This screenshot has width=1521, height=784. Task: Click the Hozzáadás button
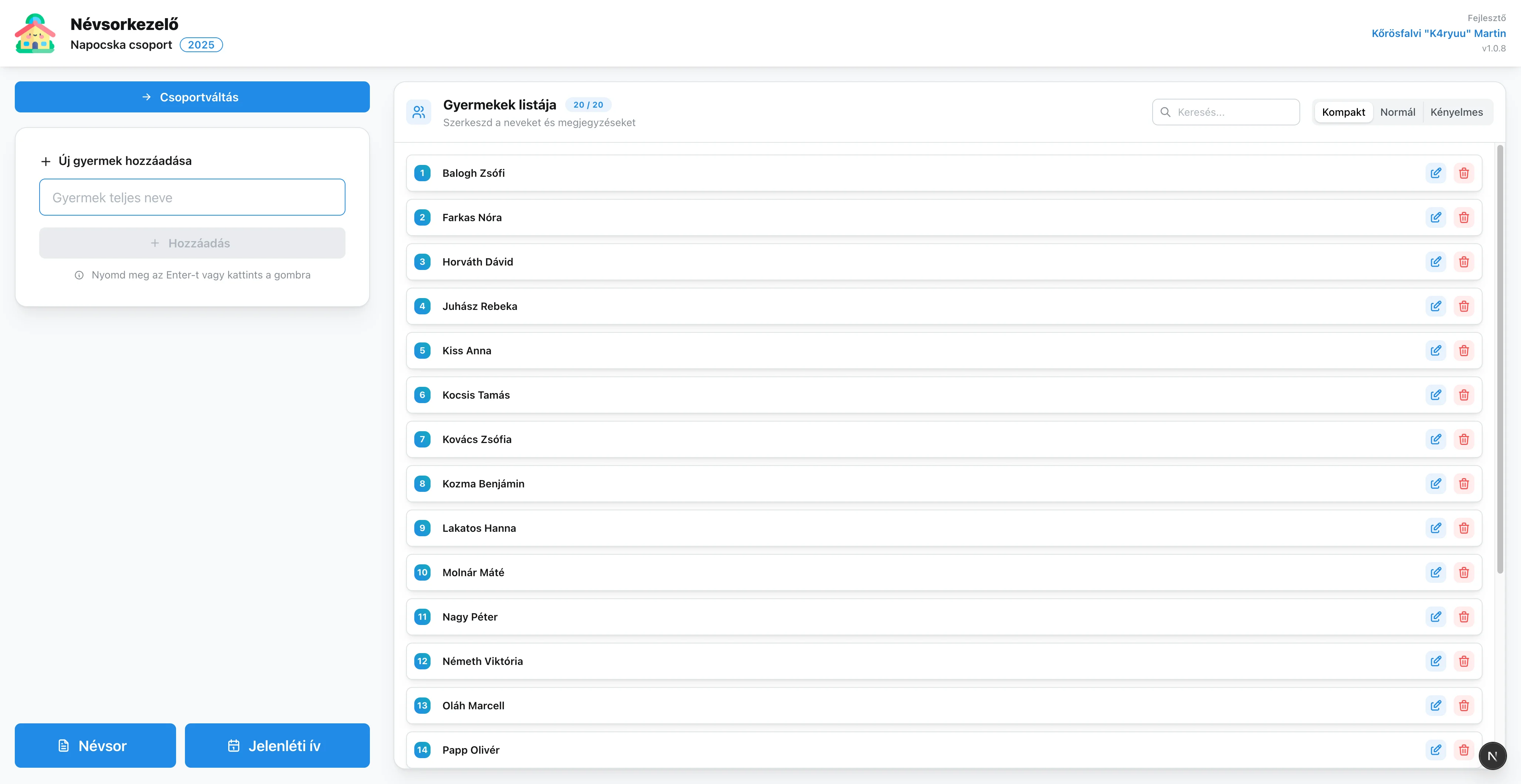[x=192, y=243]
